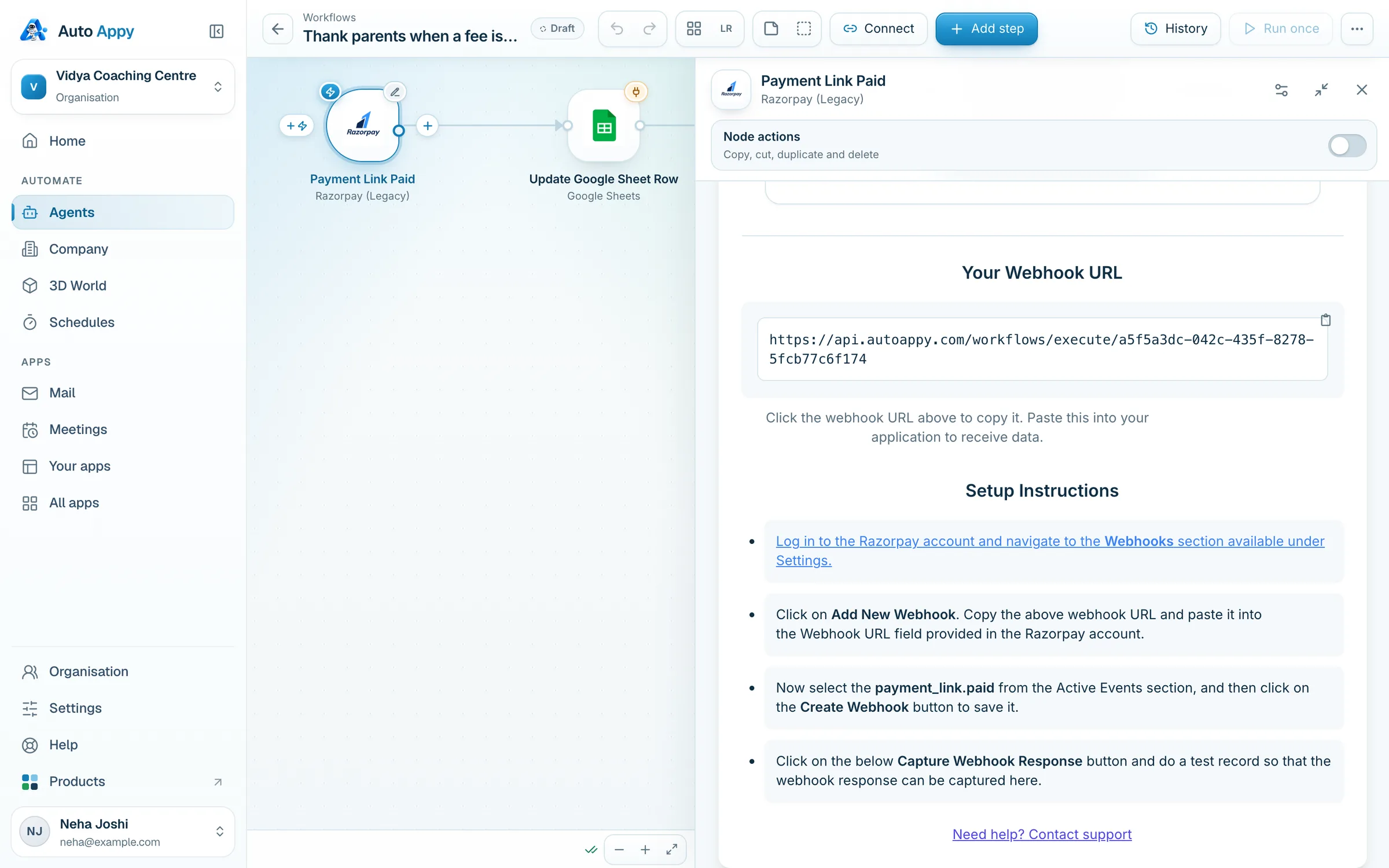Add a sticky note page icon
Screen dimensions: 1389x868
[771, 28]
